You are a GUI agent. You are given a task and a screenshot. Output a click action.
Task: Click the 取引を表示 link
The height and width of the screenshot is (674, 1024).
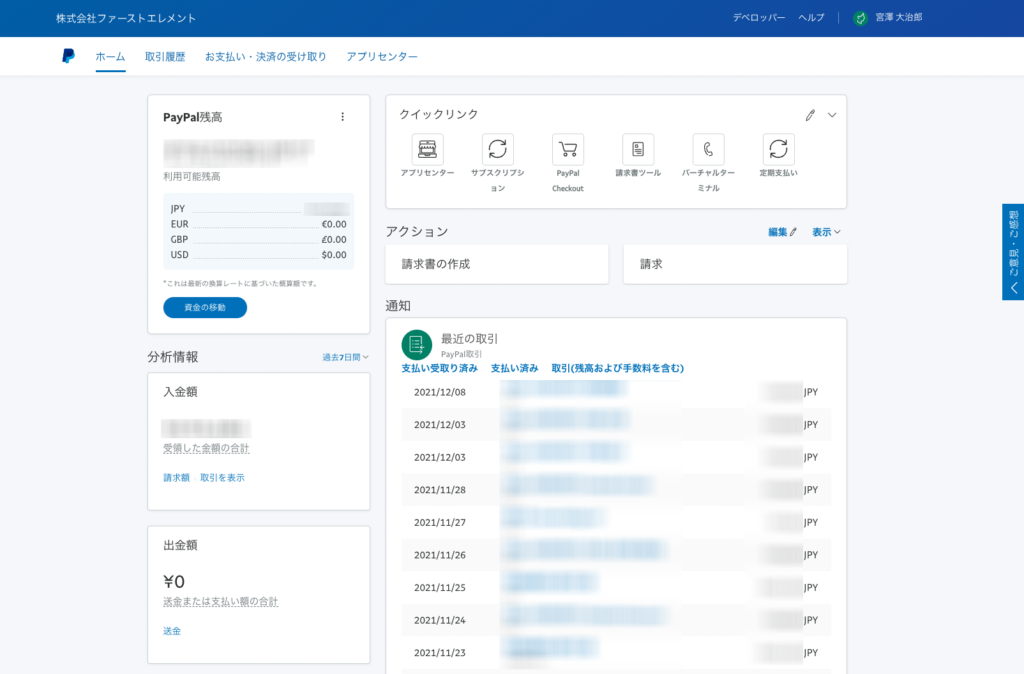pos(222,477)
